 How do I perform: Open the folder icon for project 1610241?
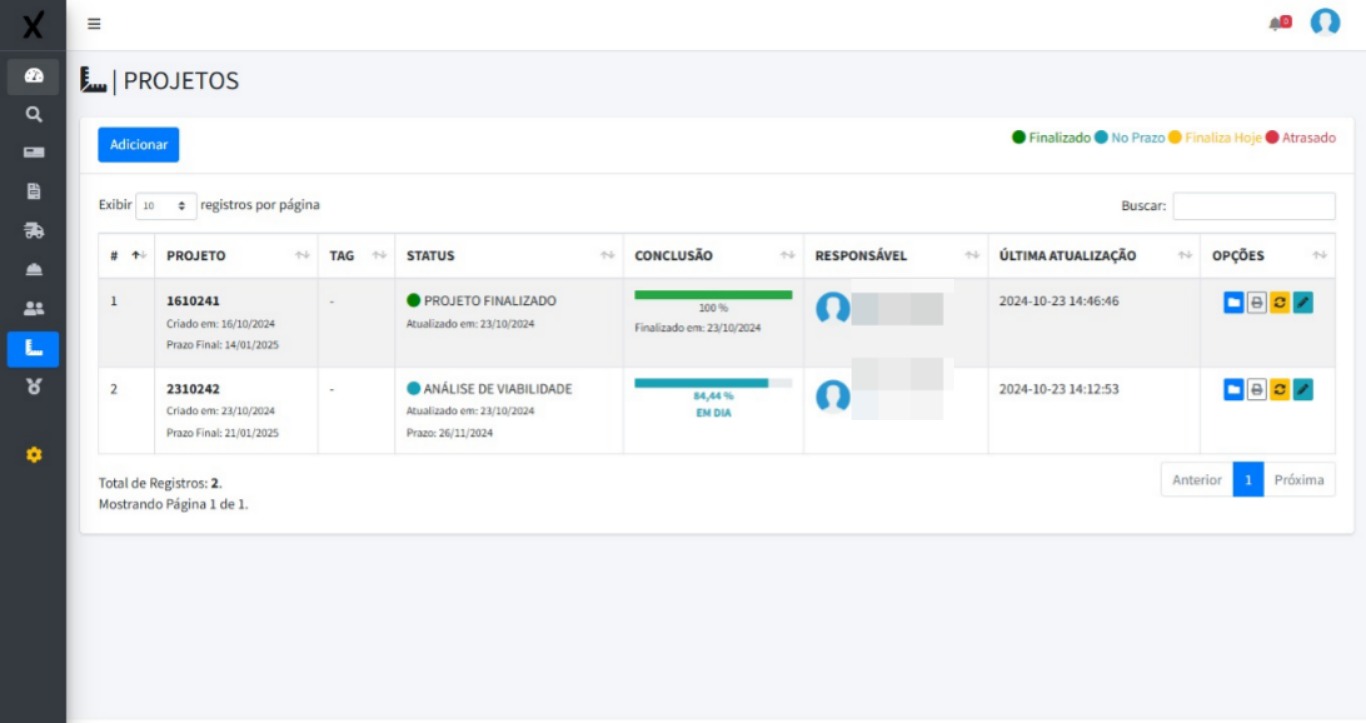pyautogui.click(x=1232, y=303)
